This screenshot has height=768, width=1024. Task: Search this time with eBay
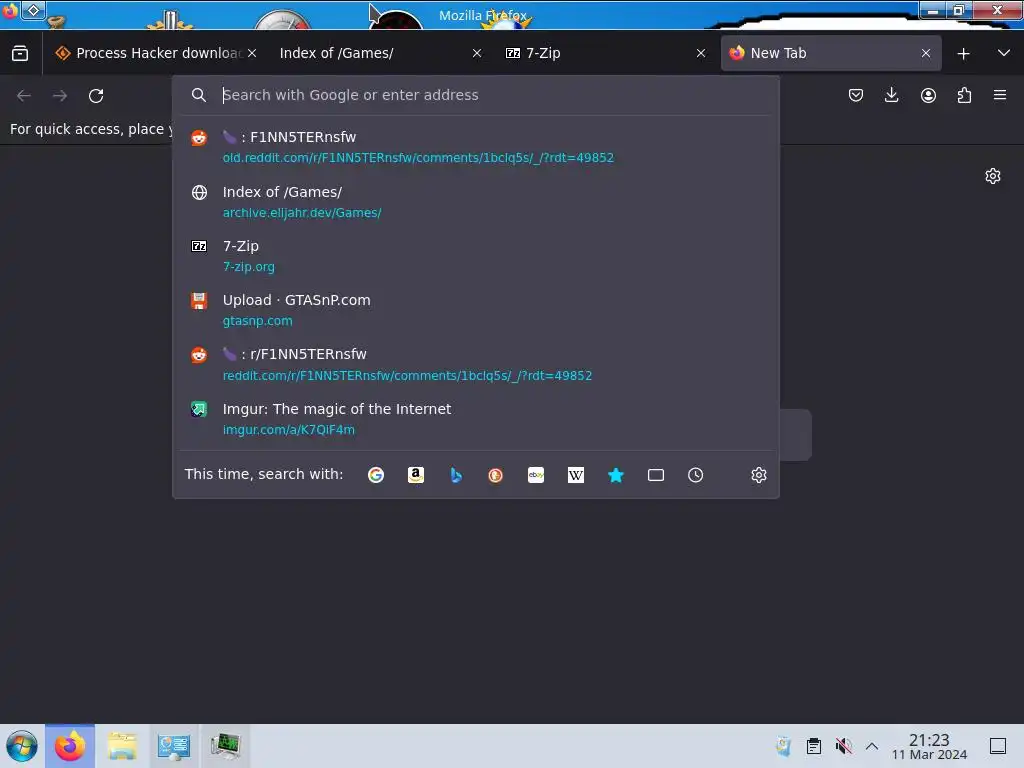point(536,475)
